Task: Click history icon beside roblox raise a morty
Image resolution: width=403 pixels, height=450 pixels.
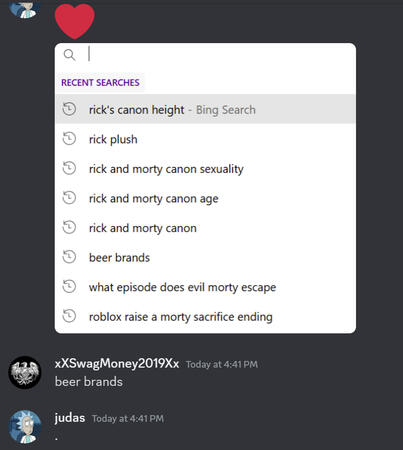Action: (x=69, y=316)
